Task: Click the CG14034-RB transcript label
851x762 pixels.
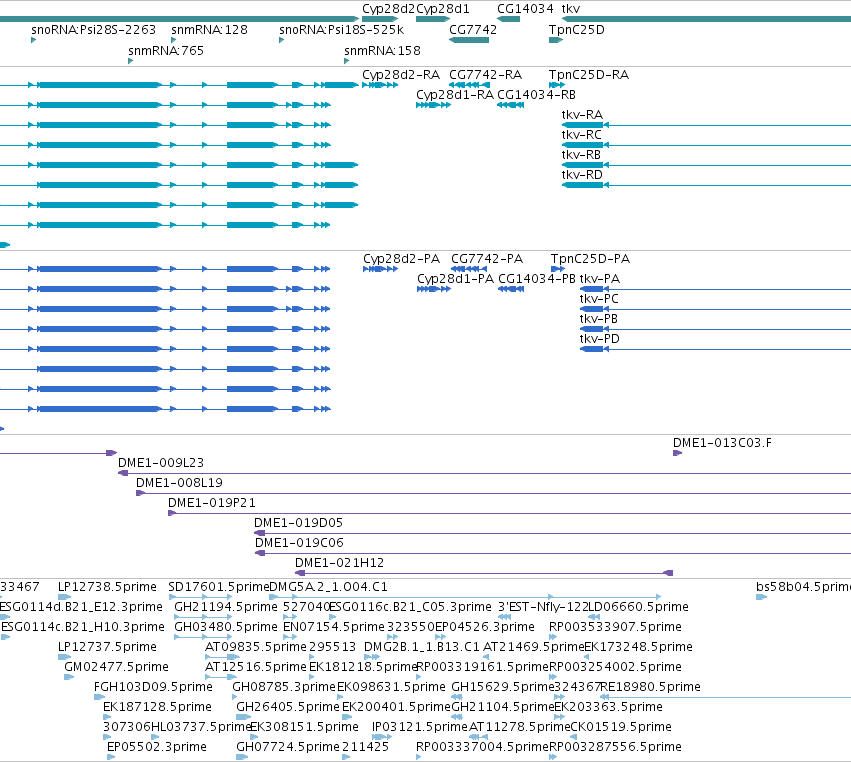Action: pos(536,95)
